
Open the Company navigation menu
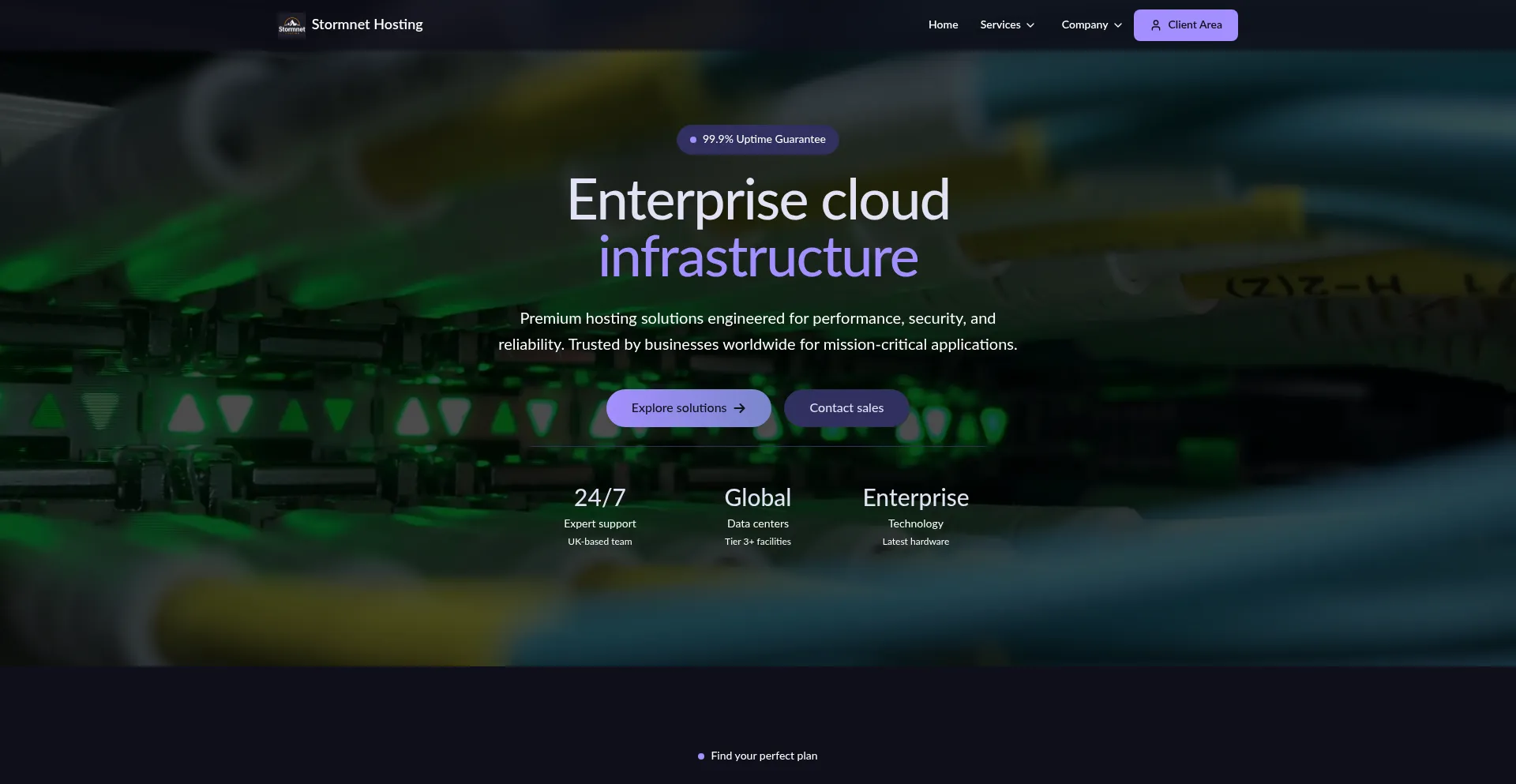point(1084,25)
